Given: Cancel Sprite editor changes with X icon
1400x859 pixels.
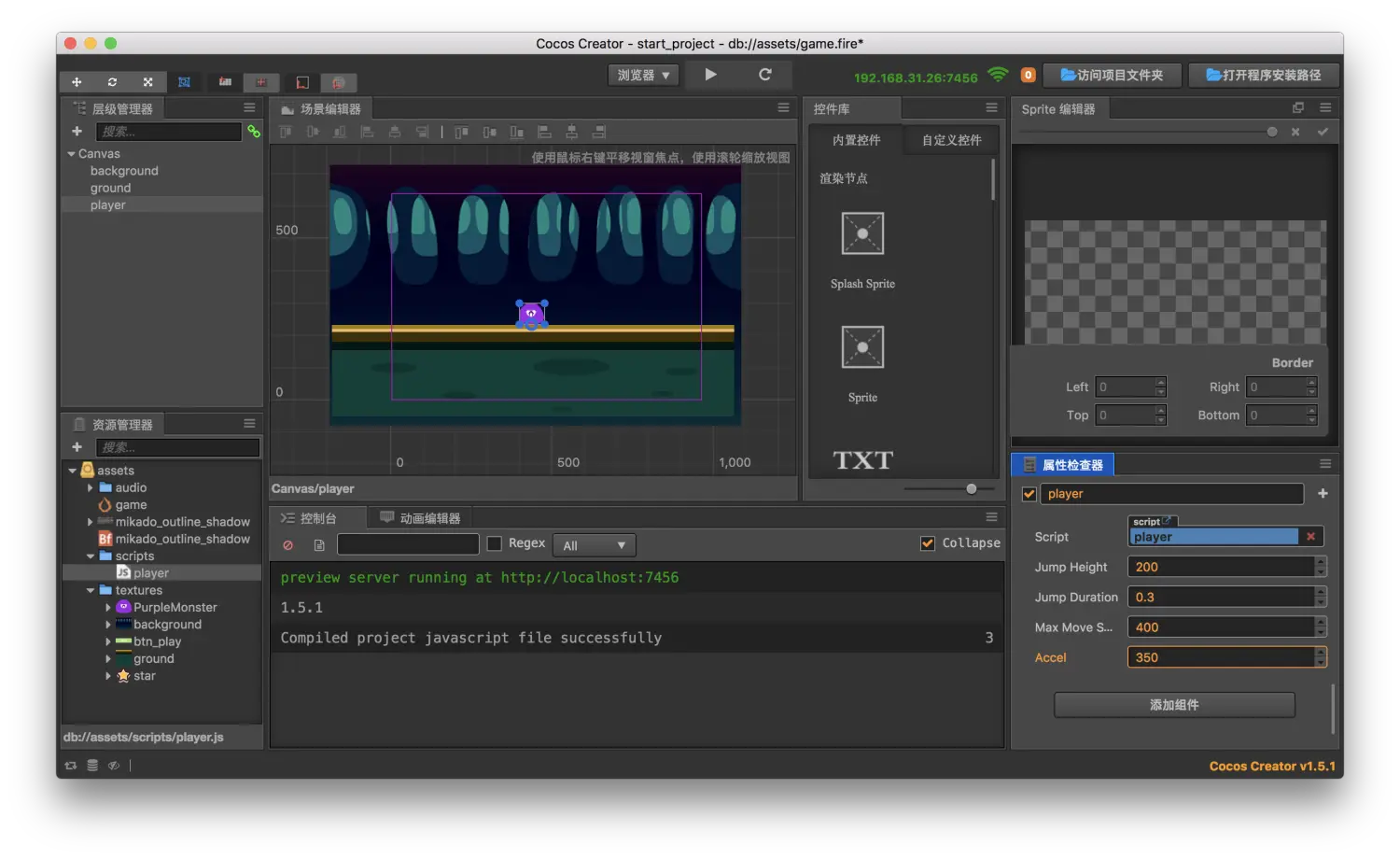Looking at the screenshot, I should click(1295, 132).
